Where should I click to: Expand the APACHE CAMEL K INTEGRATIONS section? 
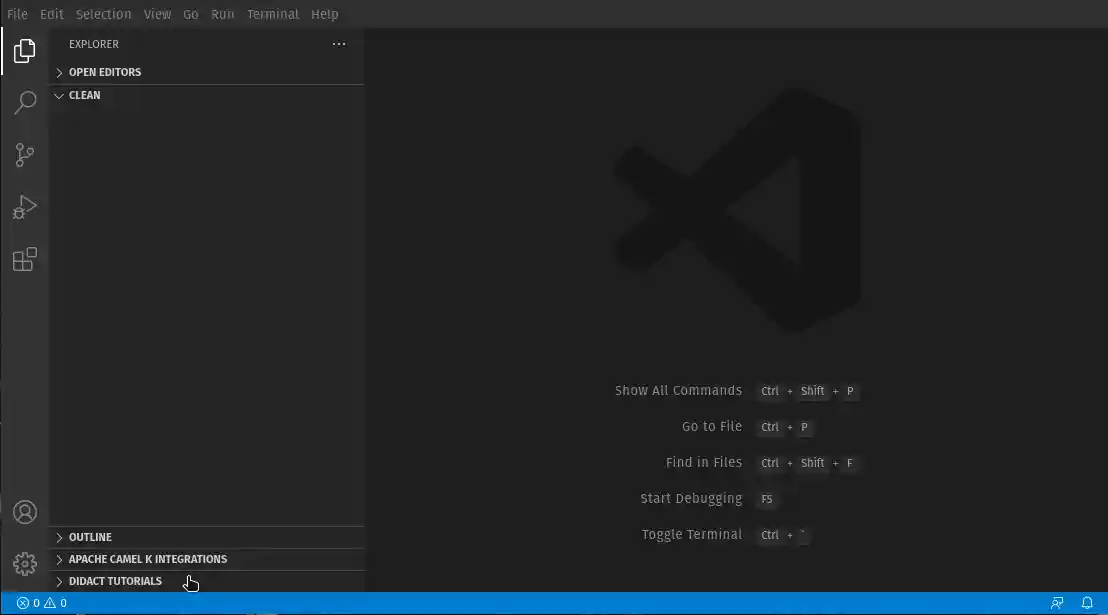point(146,559)
